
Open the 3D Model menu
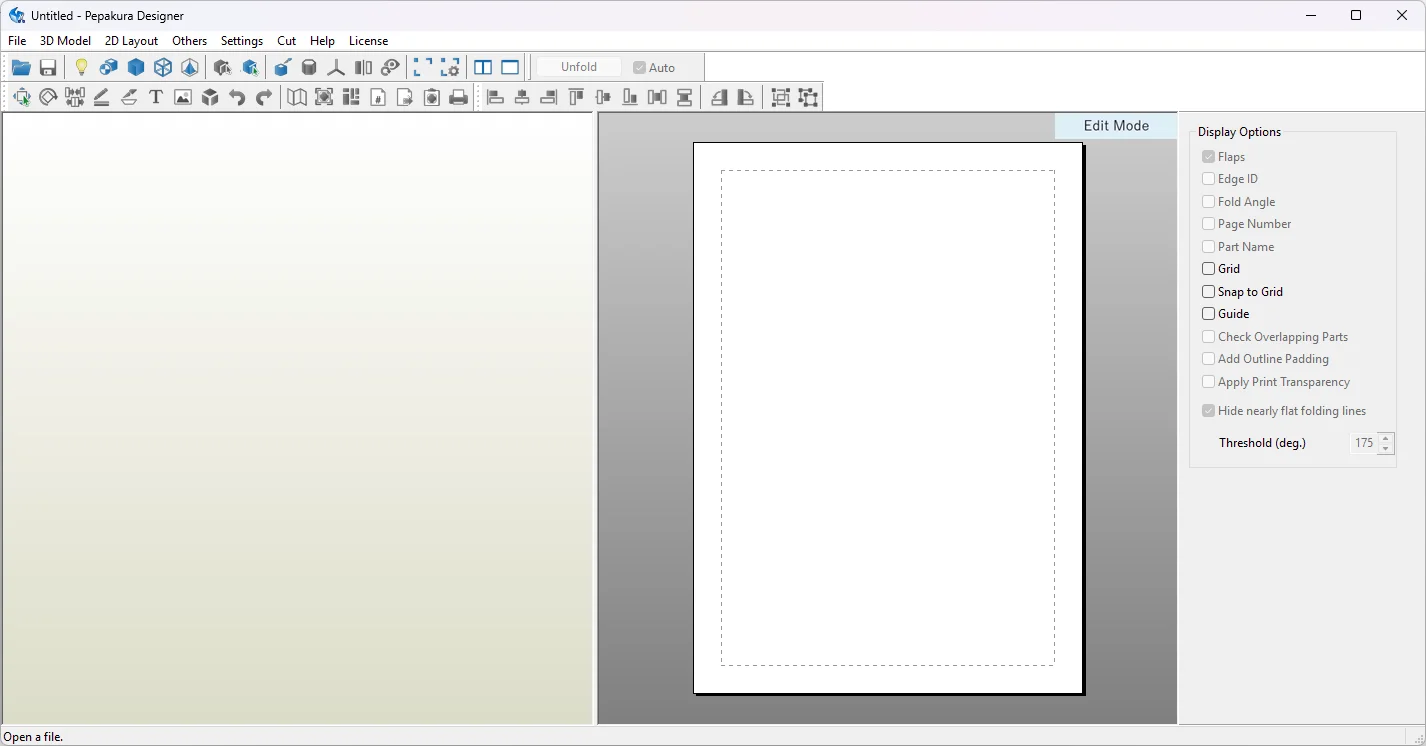pos(65,41)
